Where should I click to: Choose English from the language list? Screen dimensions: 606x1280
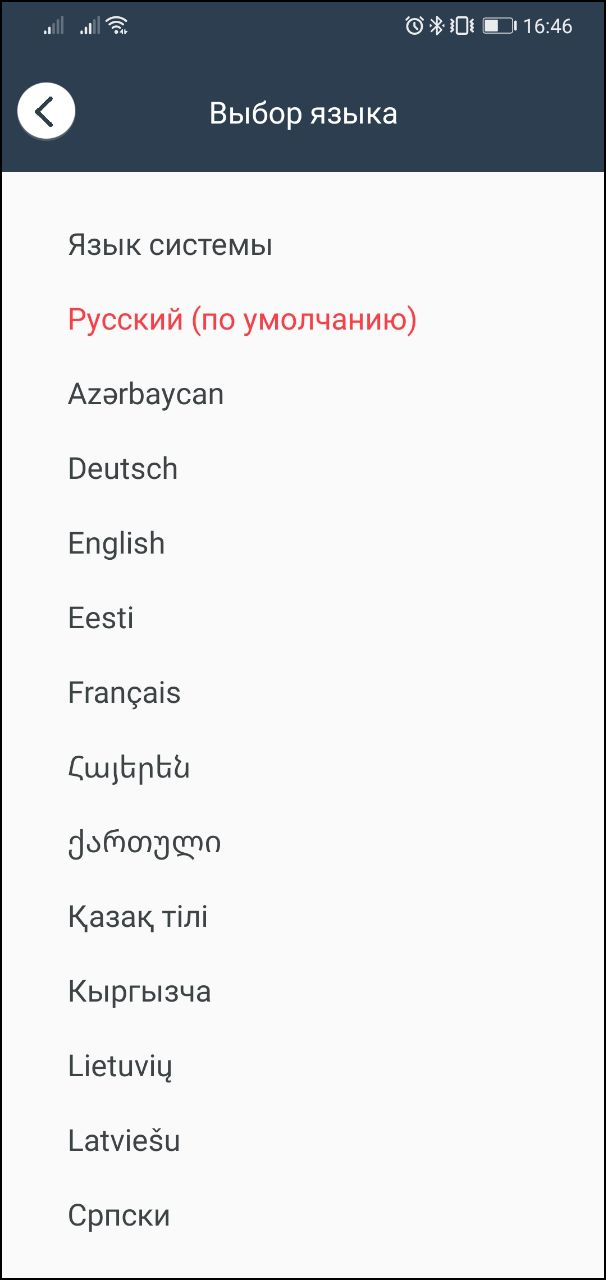tap(116, 544)
